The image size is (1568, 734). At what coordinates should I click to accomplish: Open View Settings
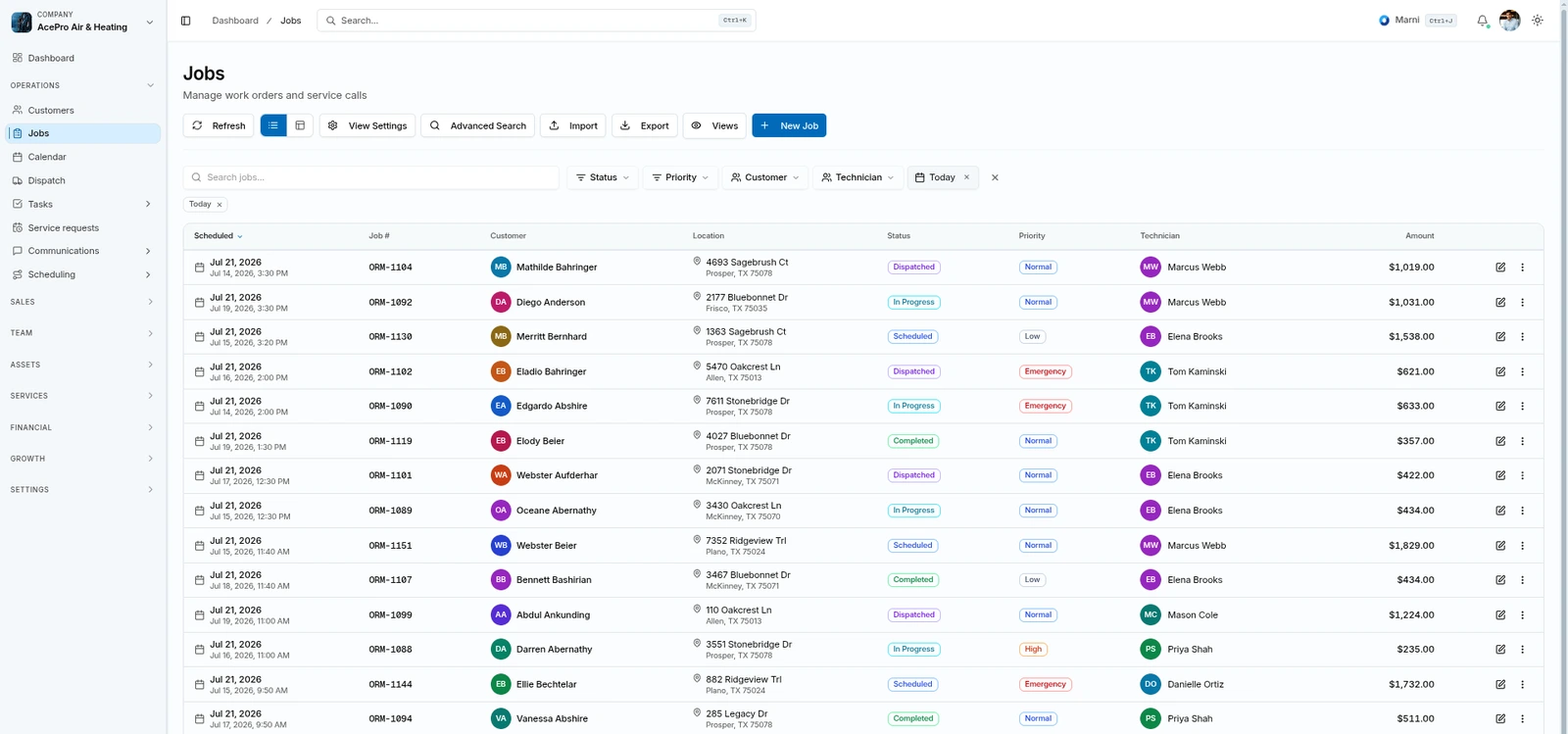click(x=367, y=125)
